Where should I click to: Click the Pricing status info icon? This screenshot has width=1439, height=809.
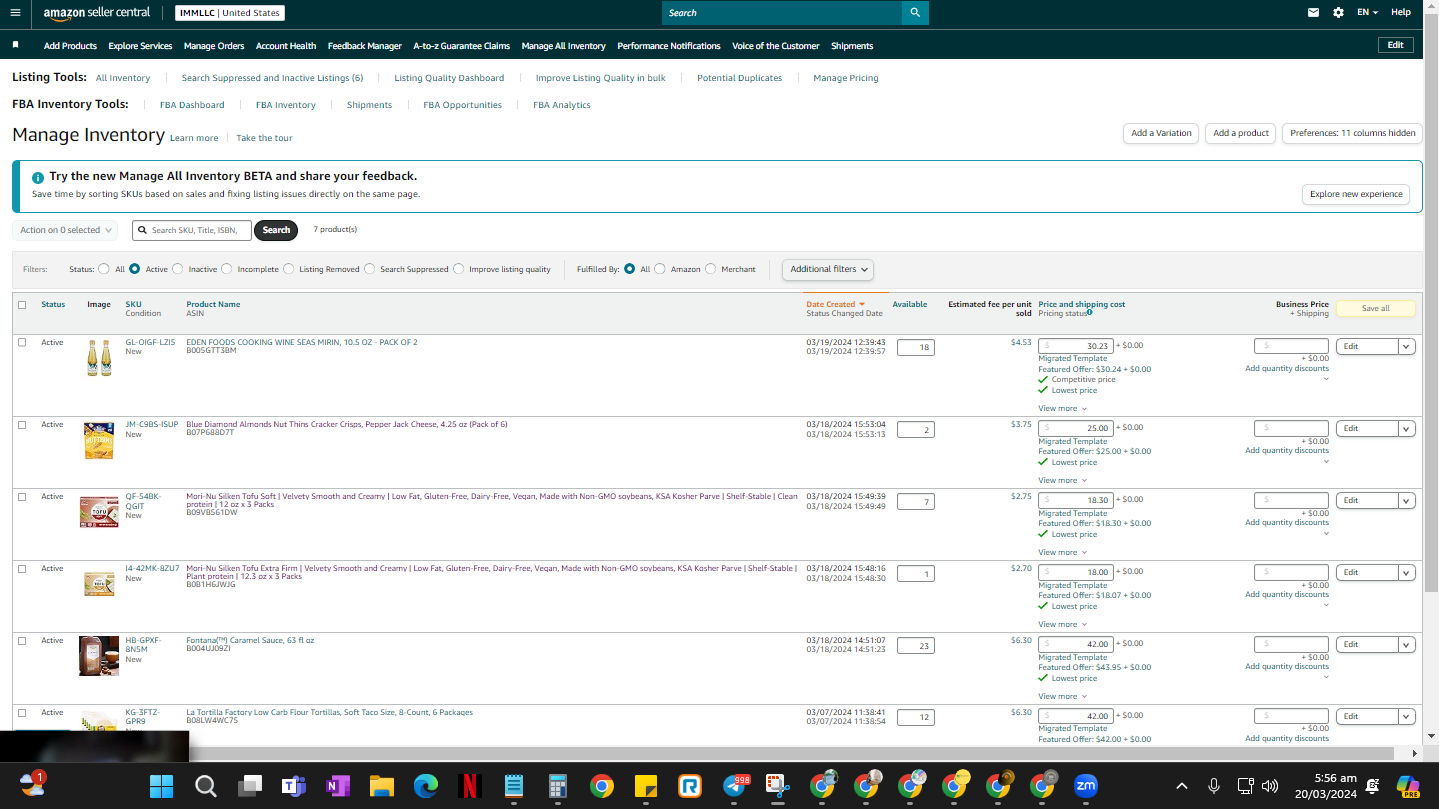click(x=1090, y=313)
